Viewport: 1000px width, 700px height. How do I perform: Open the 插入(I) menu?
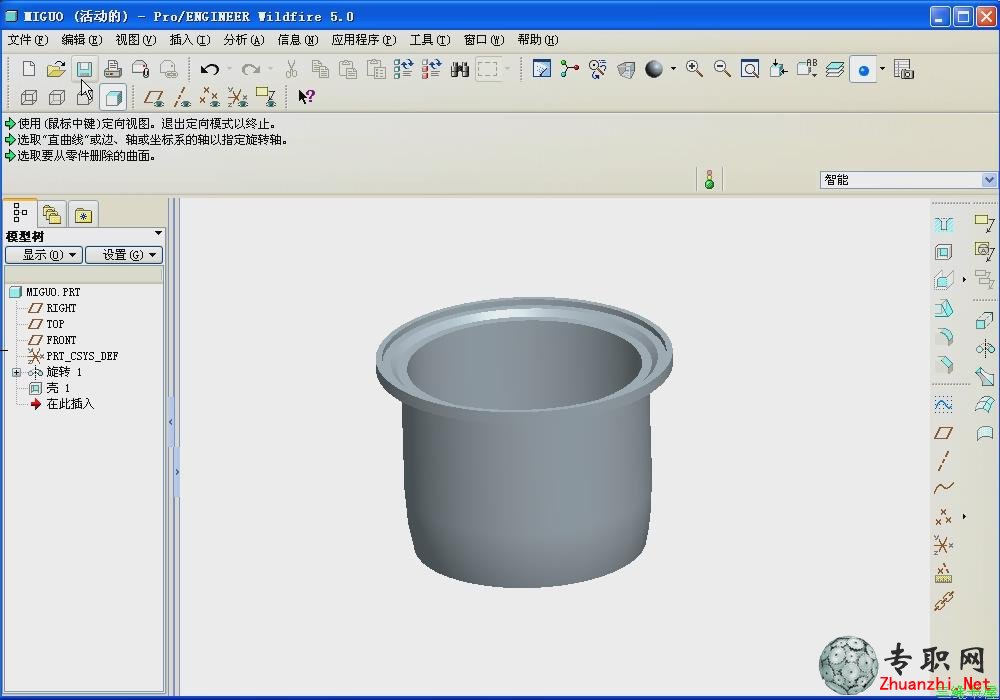189,40
